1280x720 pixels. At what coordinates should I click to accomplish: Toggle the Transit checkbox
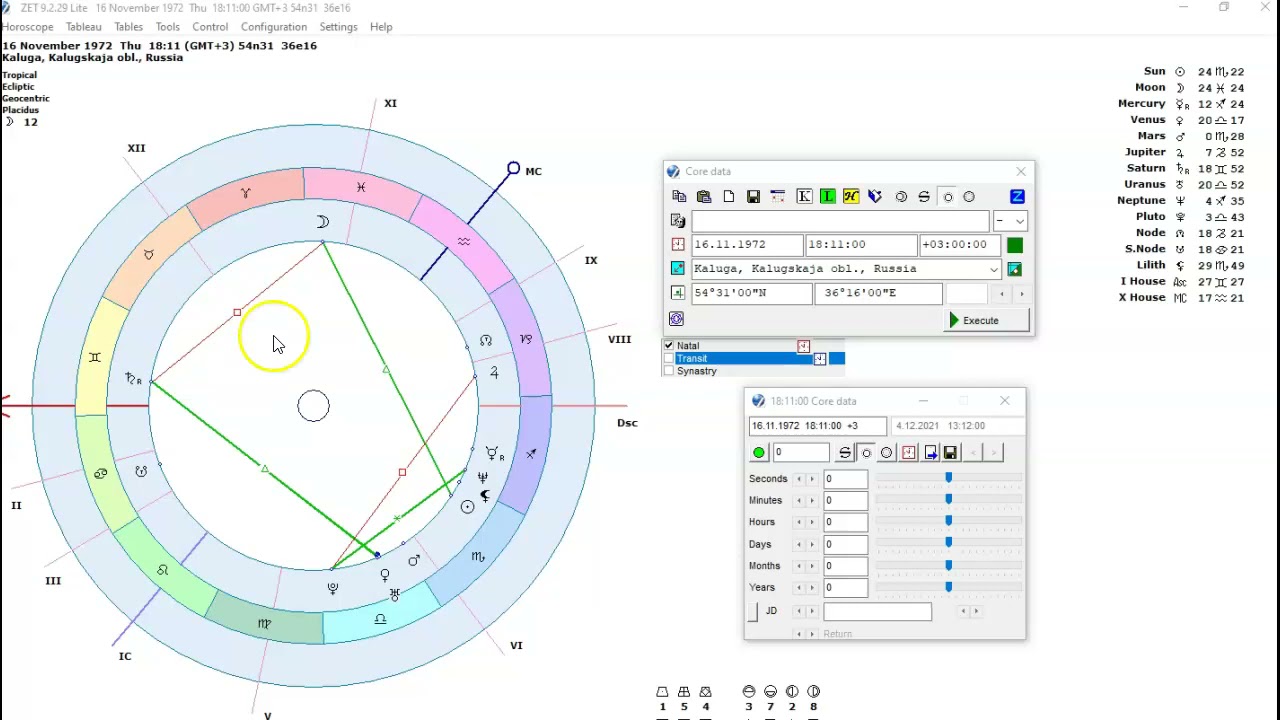[669, 359]
